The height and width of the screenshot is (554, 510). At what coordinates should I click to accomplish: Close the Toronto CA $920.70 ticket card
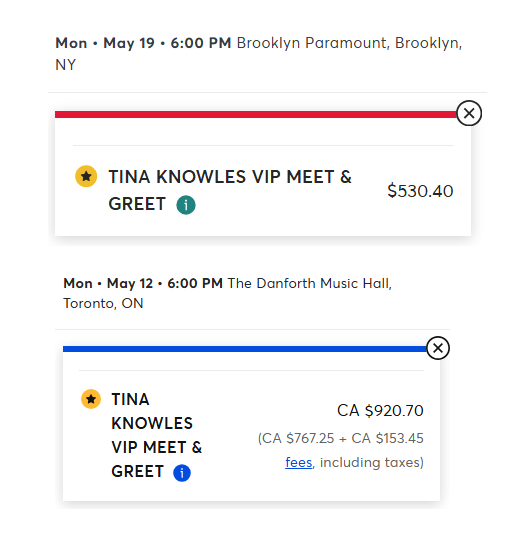click(x=438, y=348)
